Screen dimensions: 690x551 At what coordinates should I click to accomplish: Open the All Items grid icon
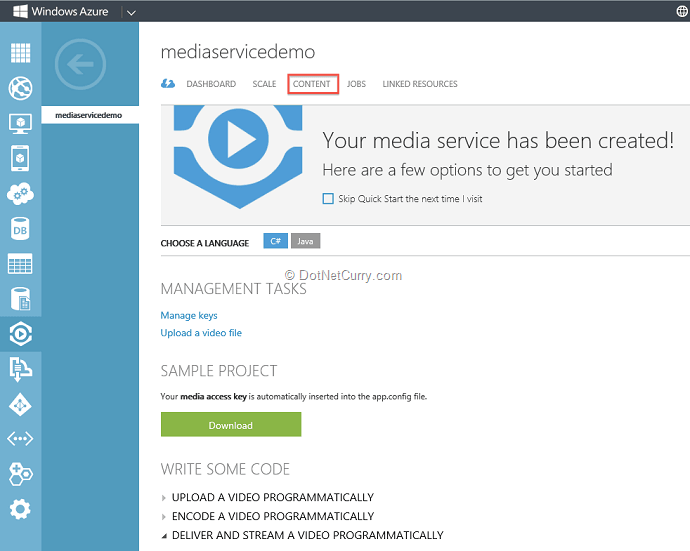(x=20, y=53)
